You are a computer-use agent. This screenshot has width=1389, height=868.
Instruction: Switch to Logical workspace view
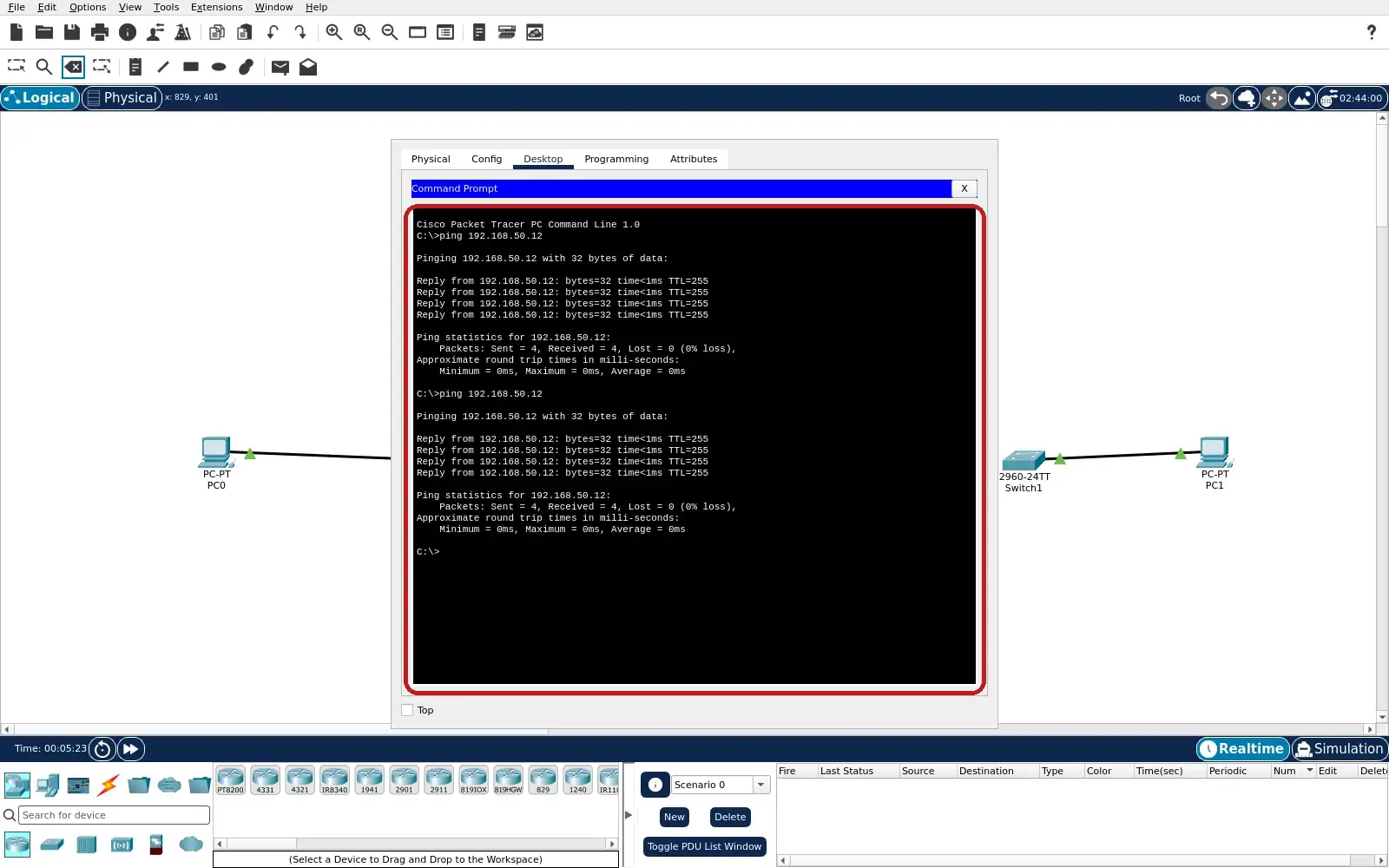[40, 98]
